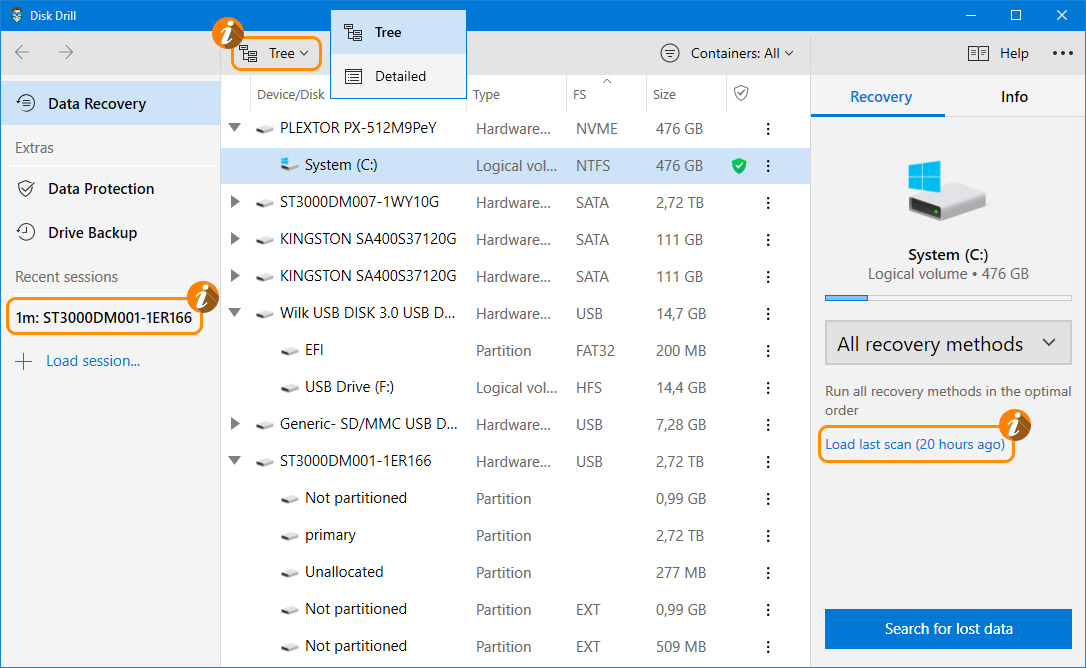Select Tree in the view menu
Image resolution: width=1086 pixels, height=668 pixels.
point(398,33)
